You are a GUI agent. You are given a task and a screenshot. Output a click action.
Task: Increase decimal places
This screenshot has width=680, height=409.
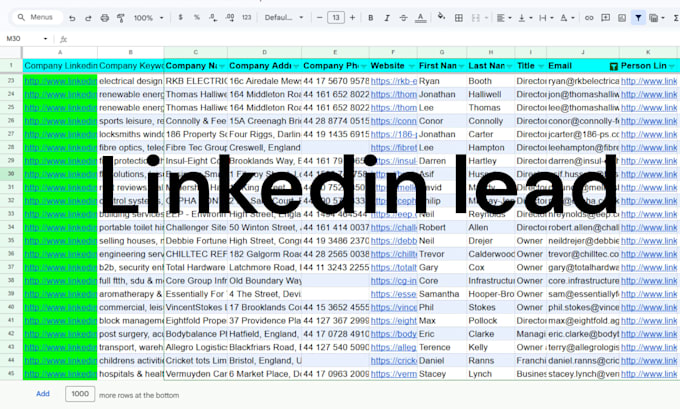230,17
